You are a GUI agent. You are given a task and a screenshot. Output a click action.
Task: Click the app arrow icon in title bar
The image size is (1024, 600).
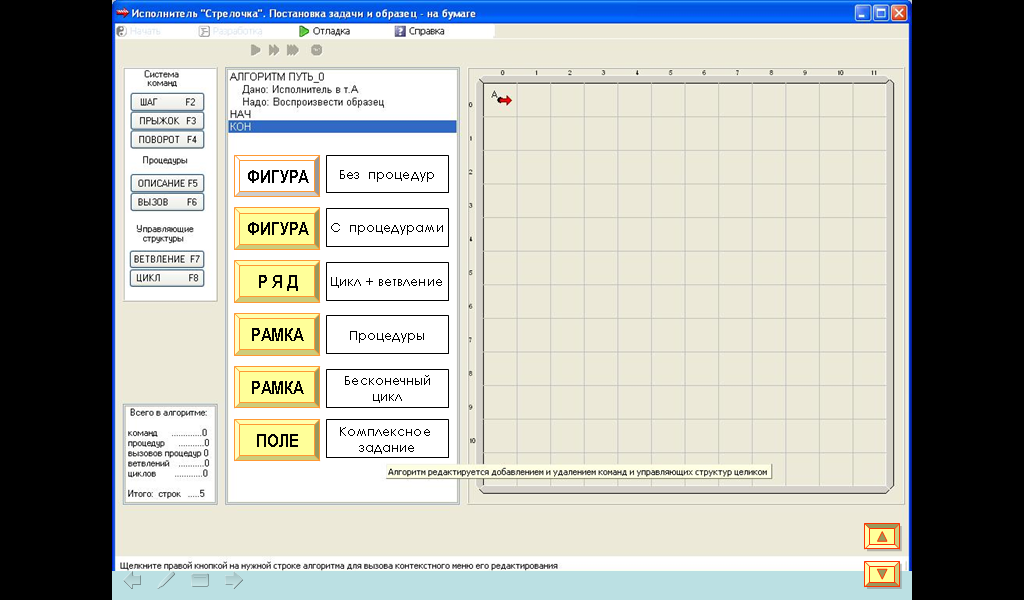tap(122, 12)
